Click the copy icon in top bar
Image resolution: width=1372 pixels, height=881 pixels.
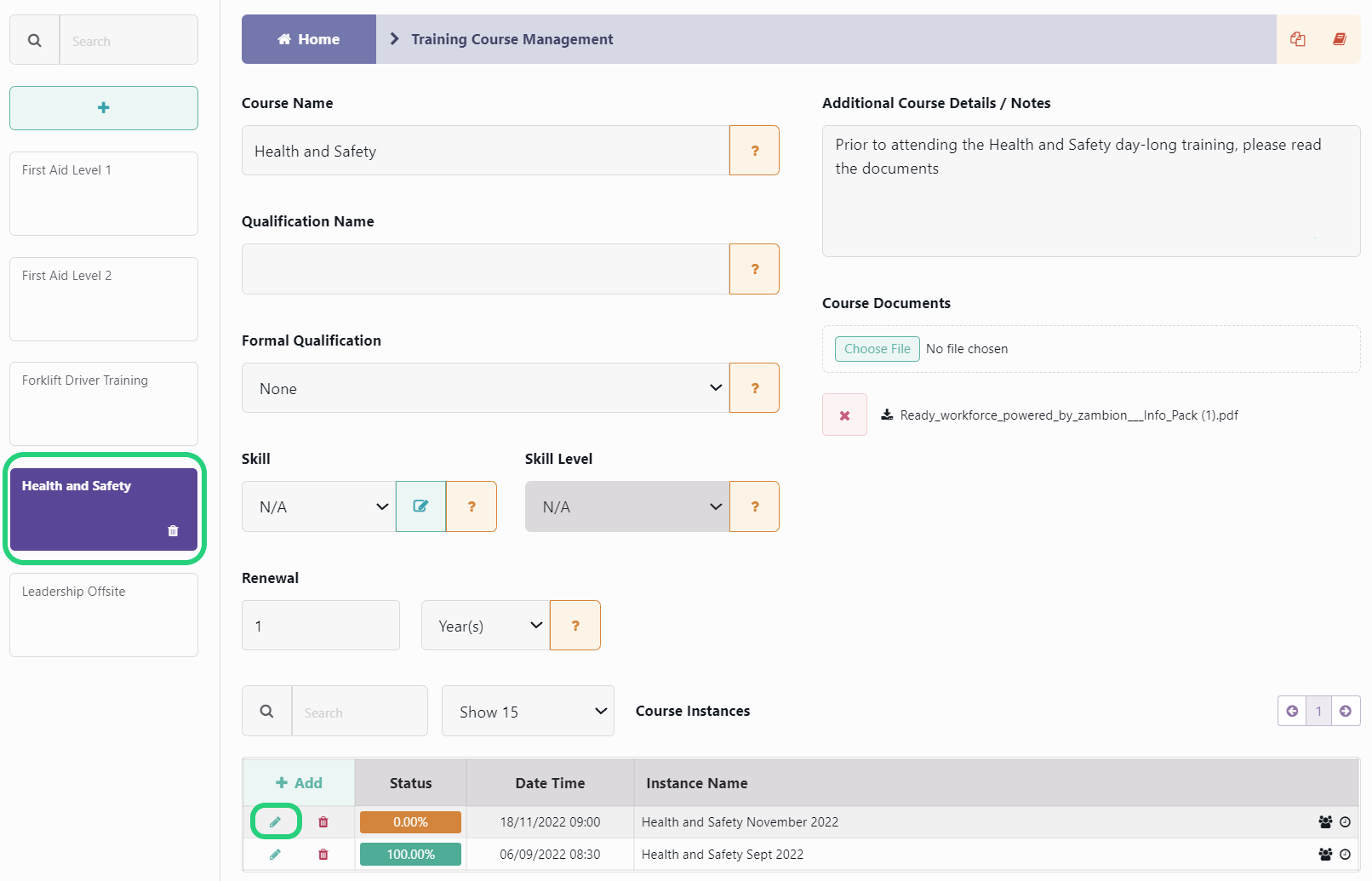coord(1297,39)
